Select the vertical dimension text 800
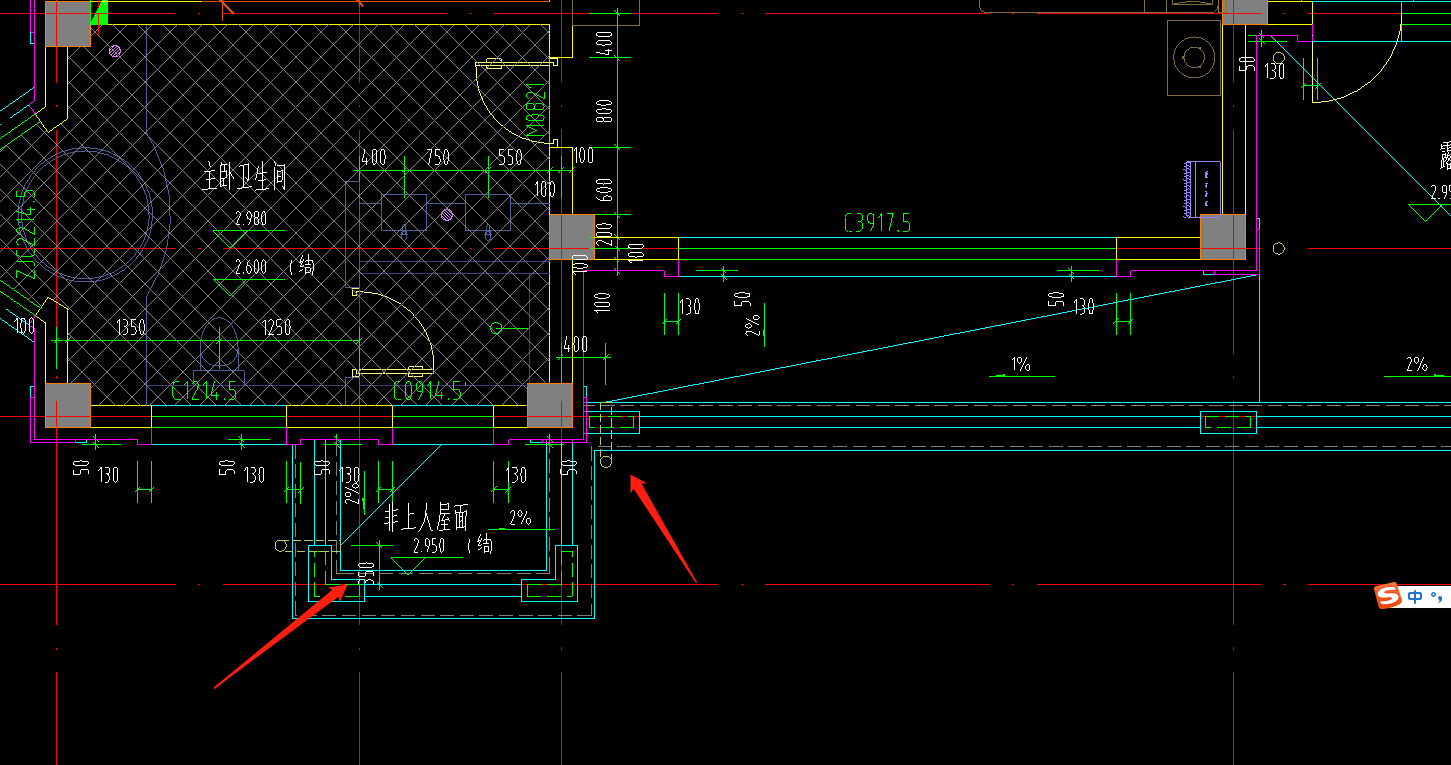The height and width of the screenshot is (765, 1451). click(603, 111)
